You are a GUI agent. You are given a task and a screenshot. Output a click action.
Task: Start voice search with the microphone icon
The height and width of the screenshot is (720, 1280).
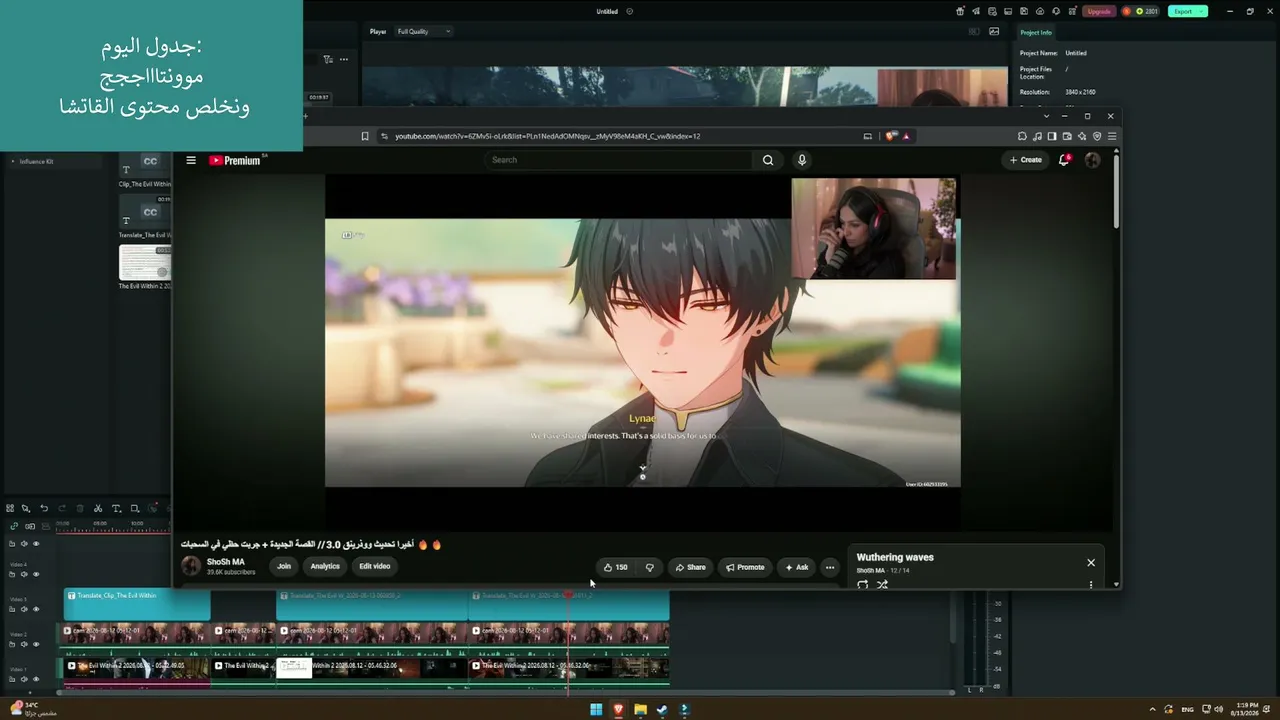coord(801,160)
